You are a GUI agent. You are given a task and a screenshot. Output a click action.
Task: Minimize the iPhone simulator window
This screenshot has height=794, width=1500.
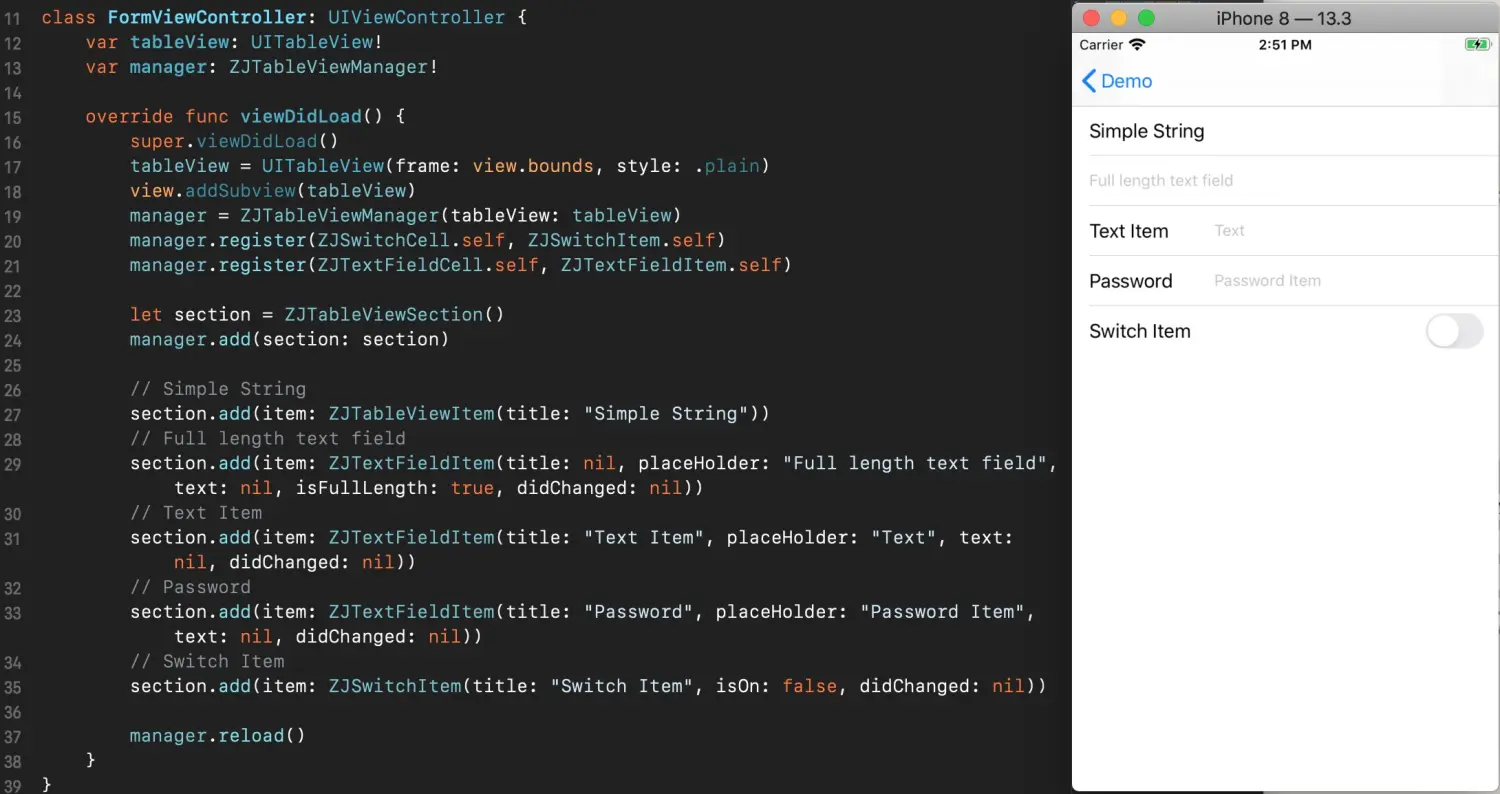pyautogui.click(x=1119, y=18)
